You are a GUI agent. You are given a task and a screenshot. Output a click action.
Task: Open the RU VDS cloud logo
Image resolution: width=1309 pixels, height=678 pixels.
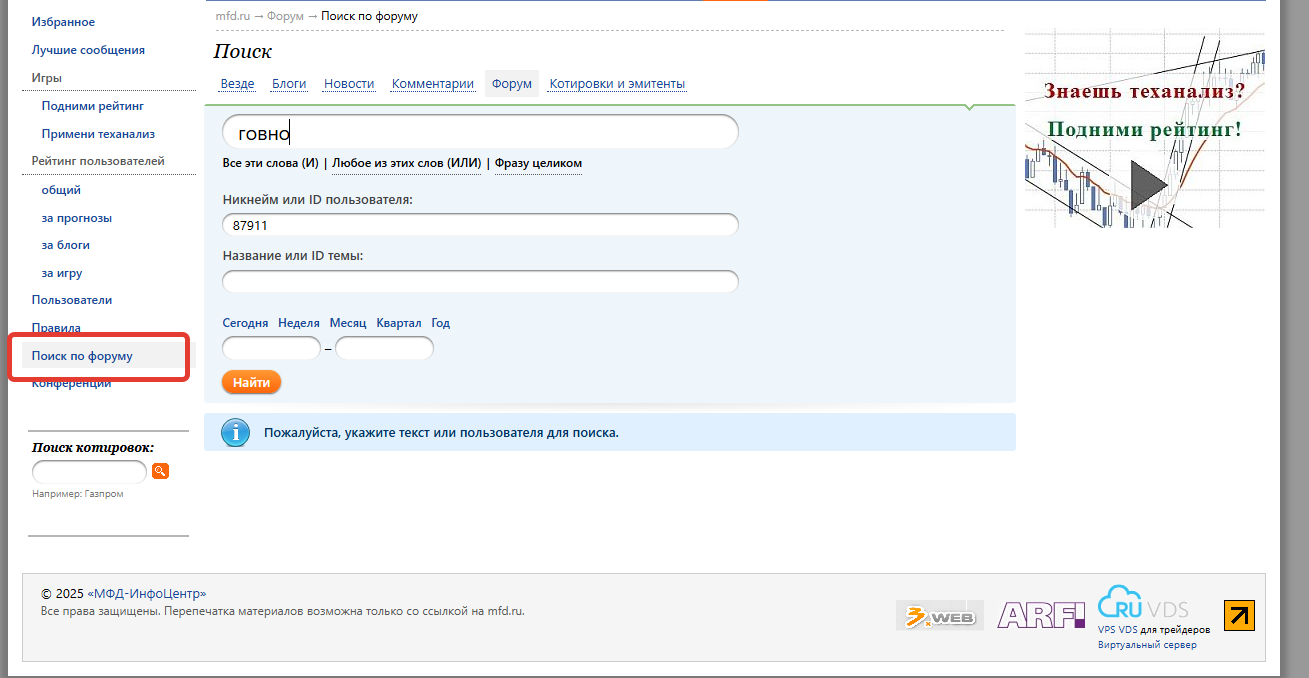coord(1143,603)
